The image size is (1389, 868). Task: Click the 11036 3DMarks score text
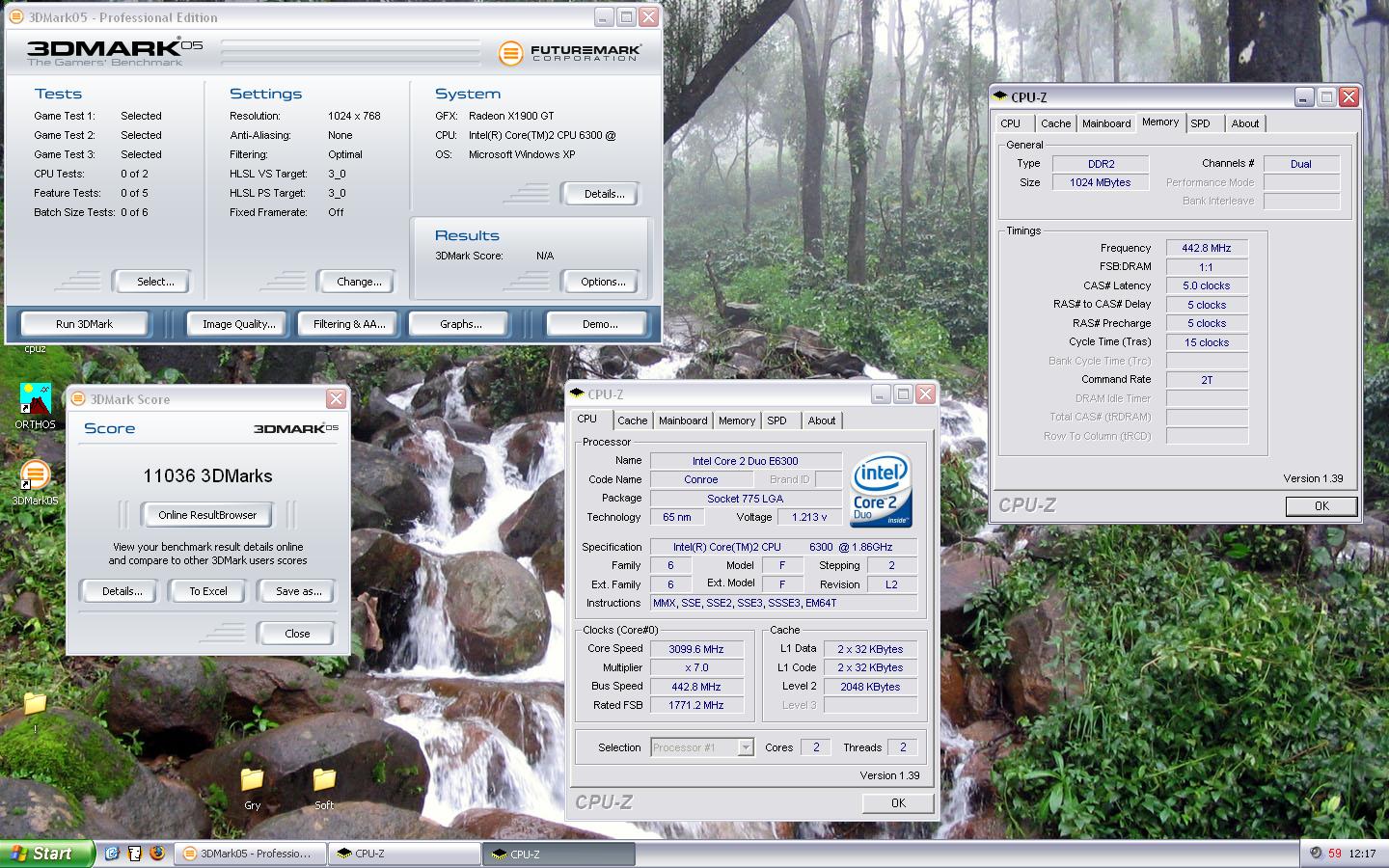point(207,475)
